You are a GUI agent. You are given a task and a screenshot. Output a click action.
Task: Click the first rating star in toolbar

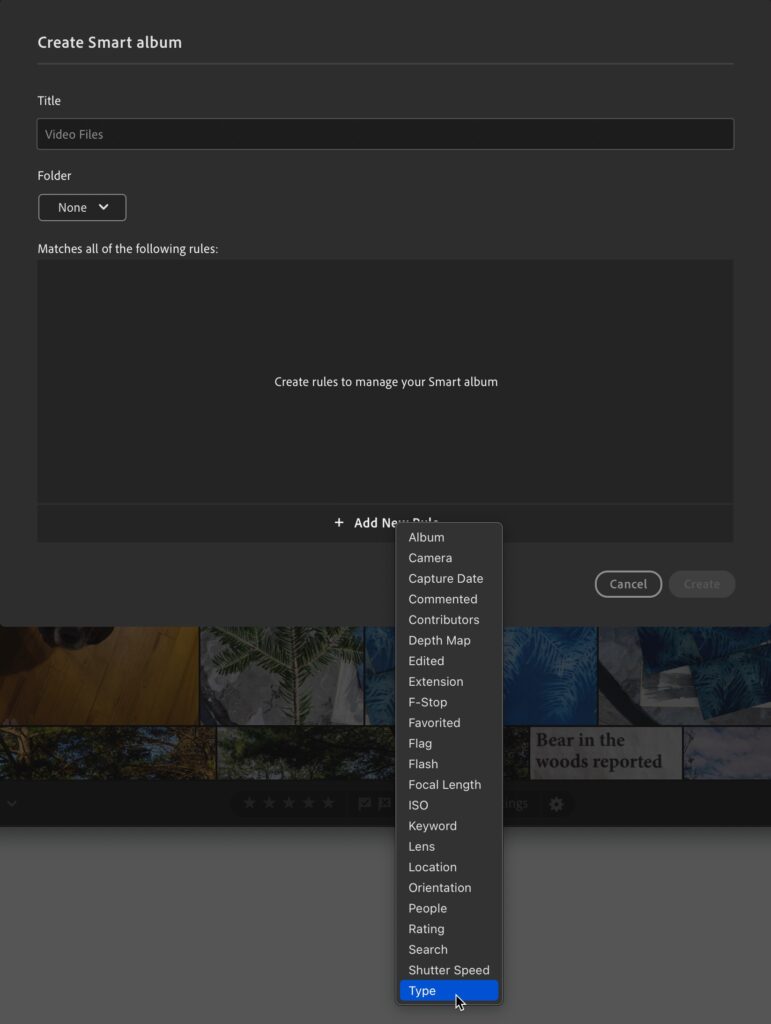(x=249, y=803)
